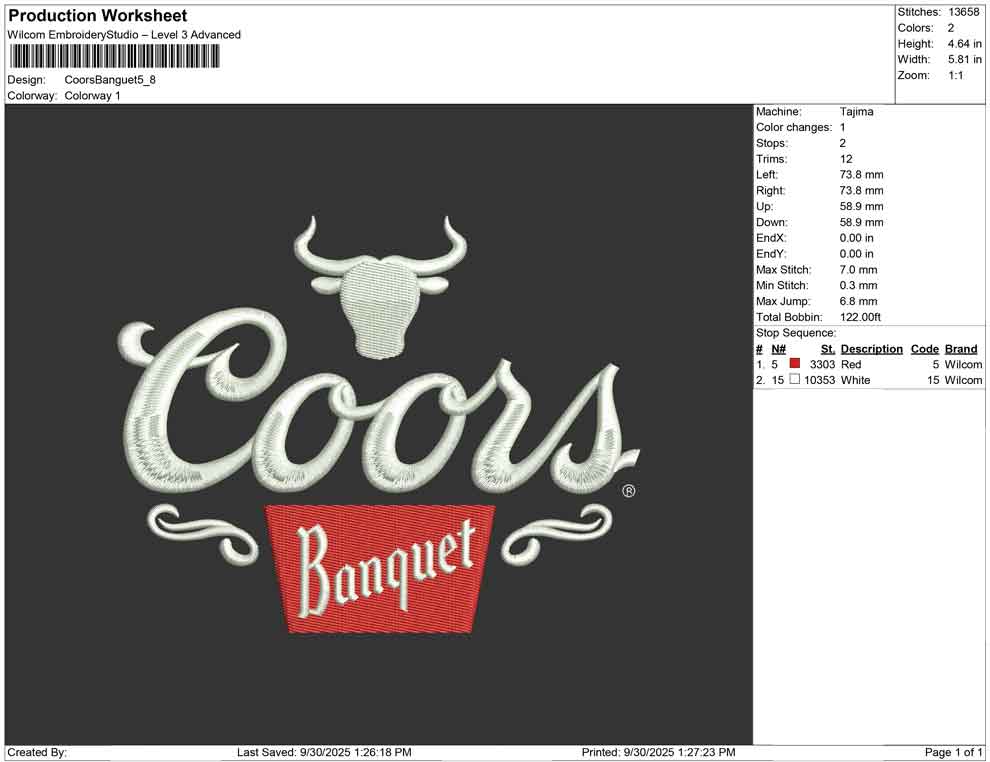The image size is (990, 762).
Task: Click the Colors value 2
Action: point(951,28)
